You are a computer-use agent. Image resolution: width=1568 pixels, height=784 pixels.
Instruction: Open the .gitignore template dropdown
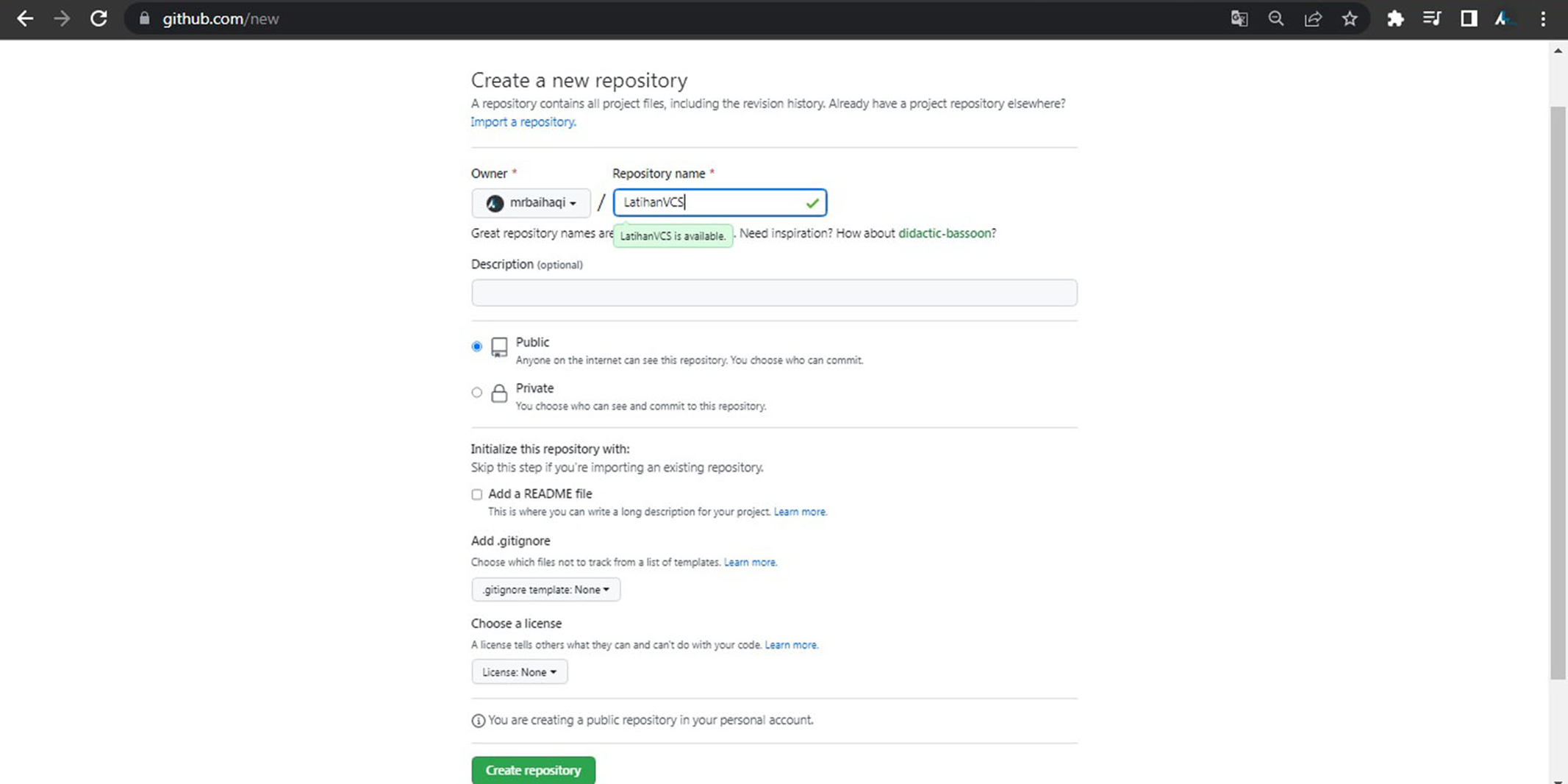545,589
